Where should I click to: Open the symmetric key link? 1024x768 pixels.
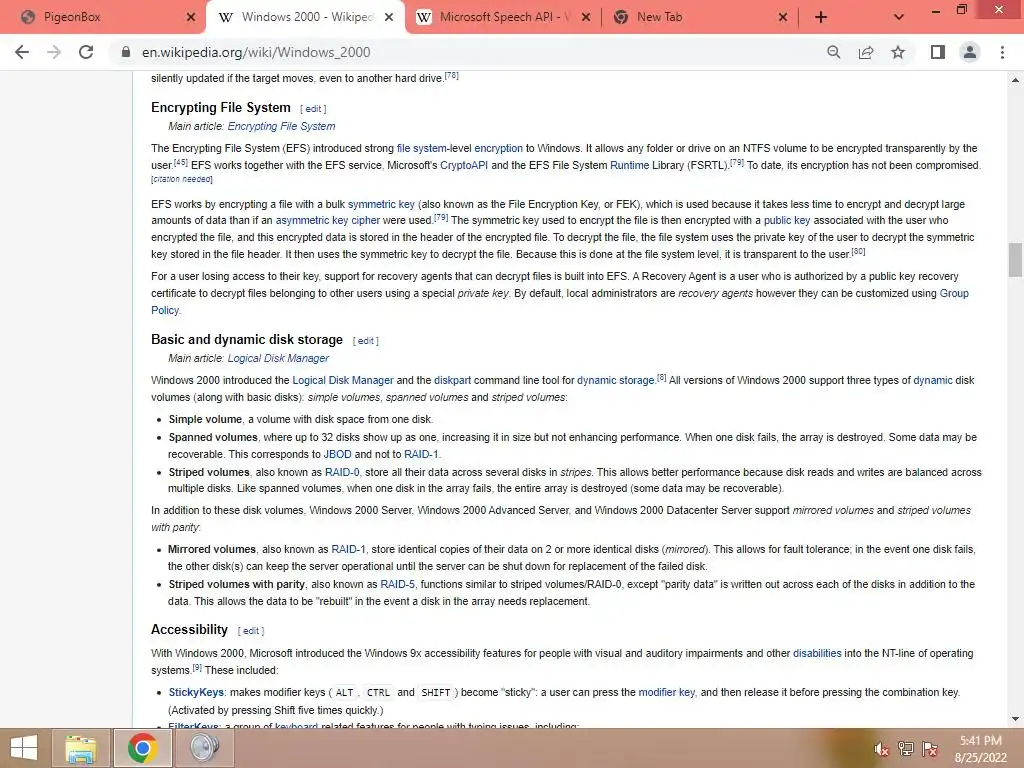coord(381,204)
